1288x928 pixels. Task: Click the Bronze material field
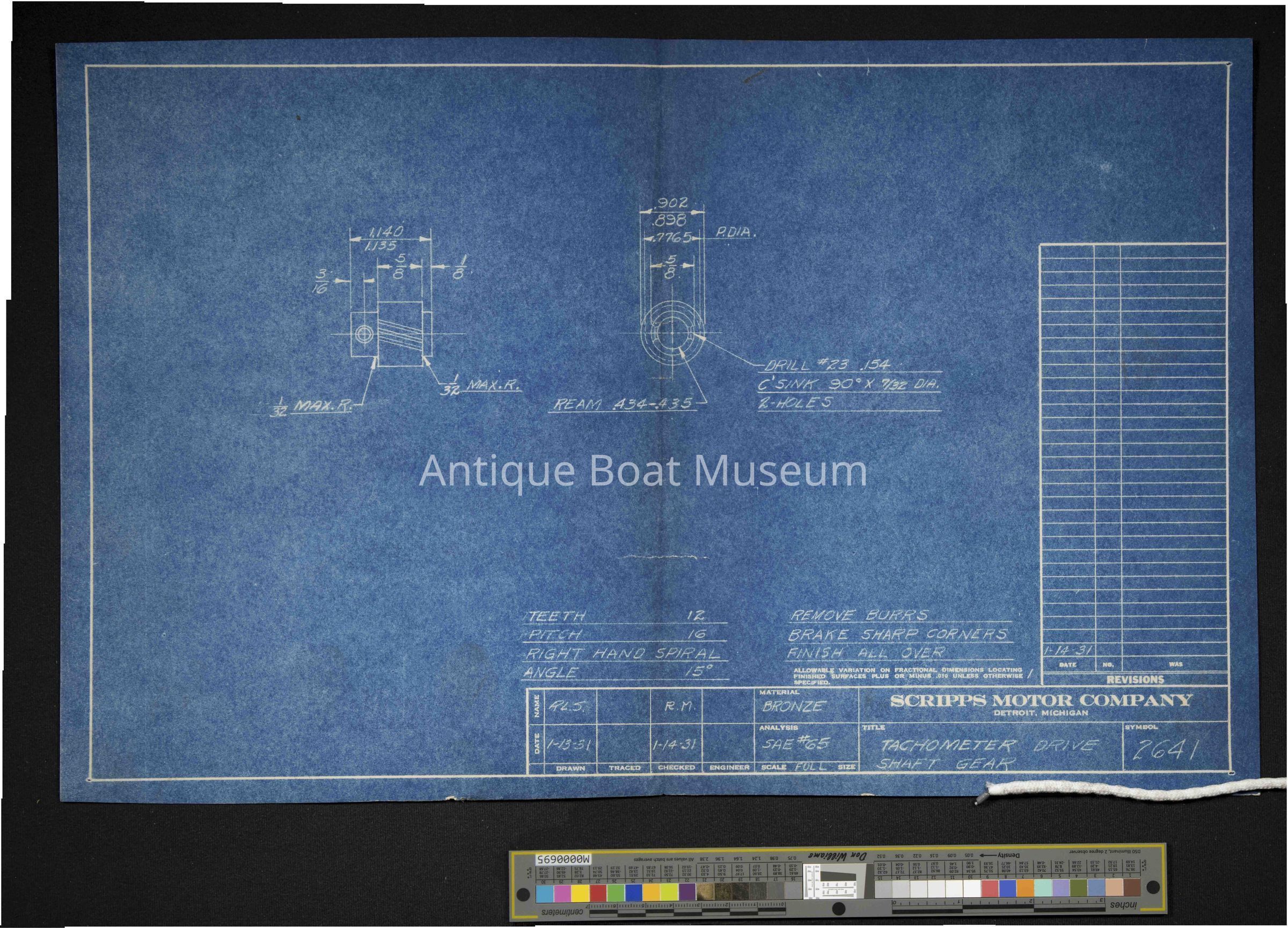coord(793,706)
